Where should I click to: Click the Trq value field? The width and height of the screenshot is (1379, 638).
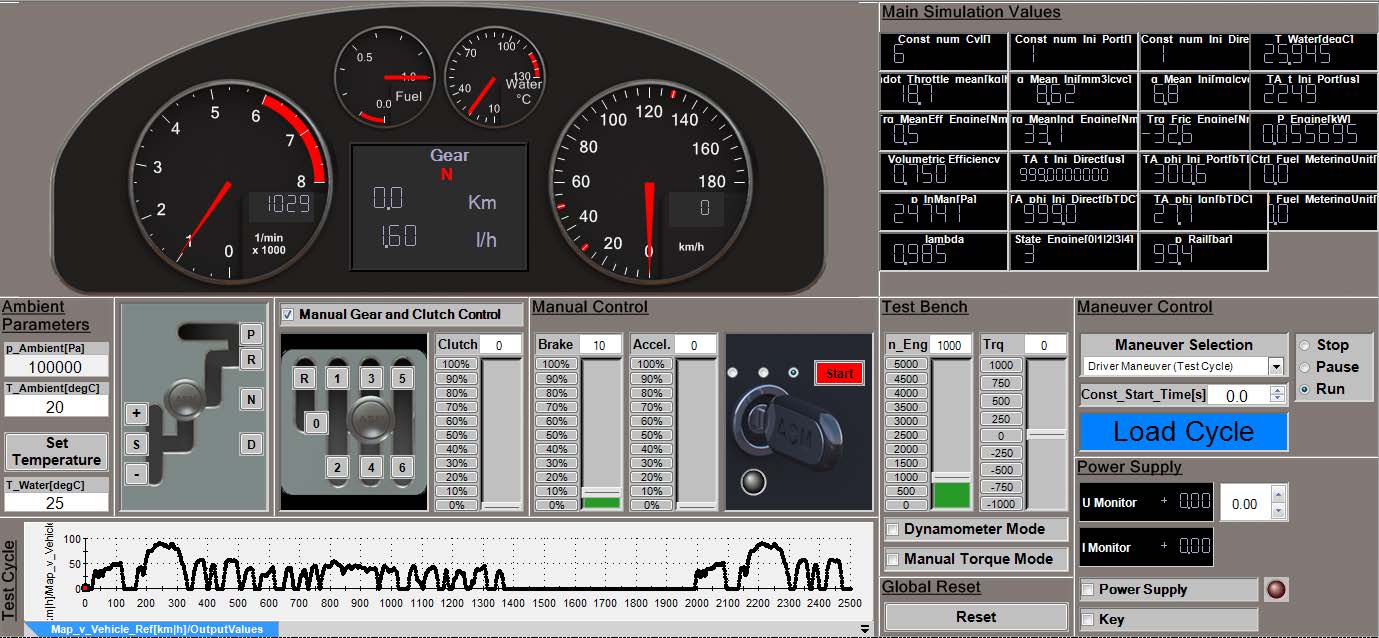coord(1046,345)
